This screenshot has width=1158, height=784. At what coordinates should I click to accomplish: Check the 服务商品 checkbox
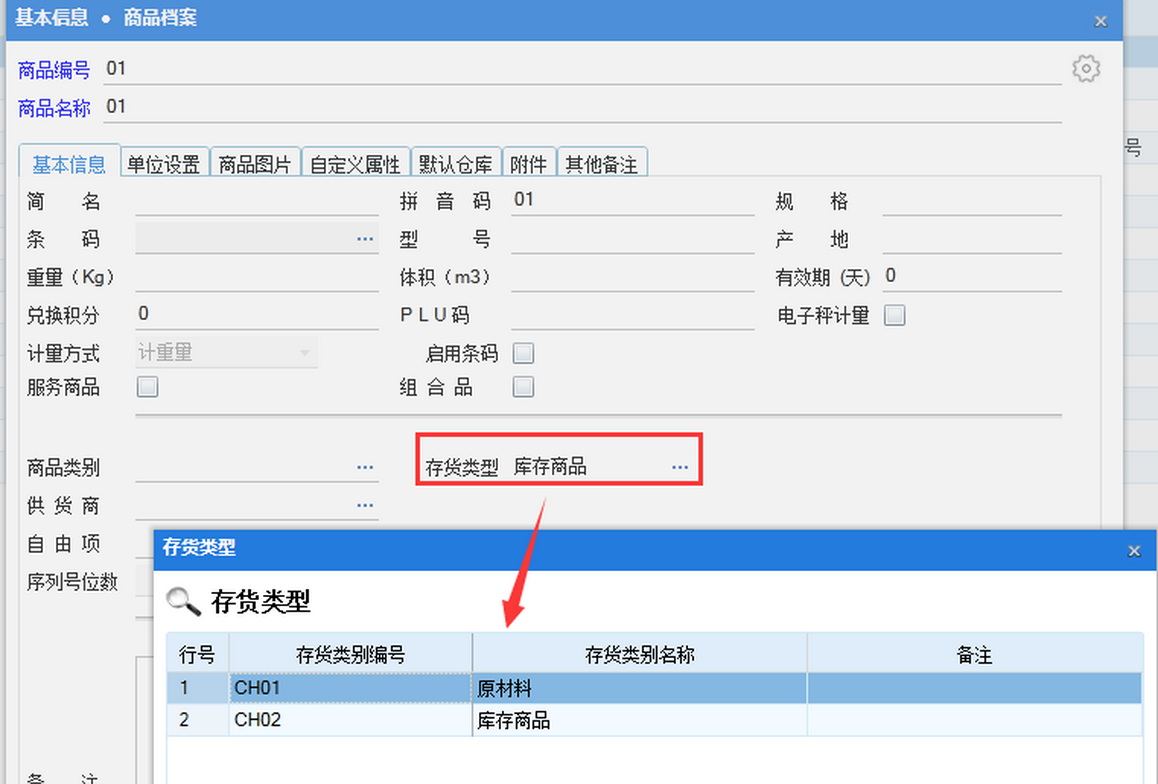(x=147, y=387)
